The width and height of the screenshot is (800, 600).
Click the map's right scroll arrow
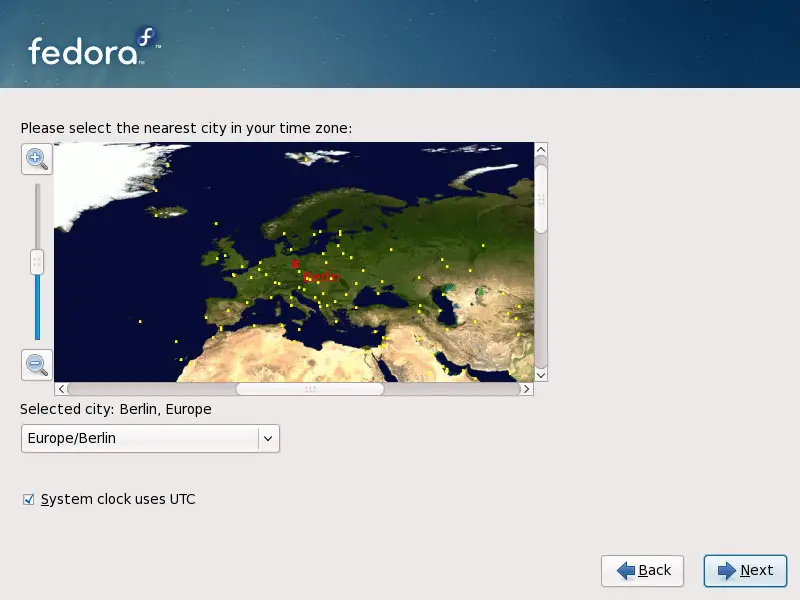[527, 389]
